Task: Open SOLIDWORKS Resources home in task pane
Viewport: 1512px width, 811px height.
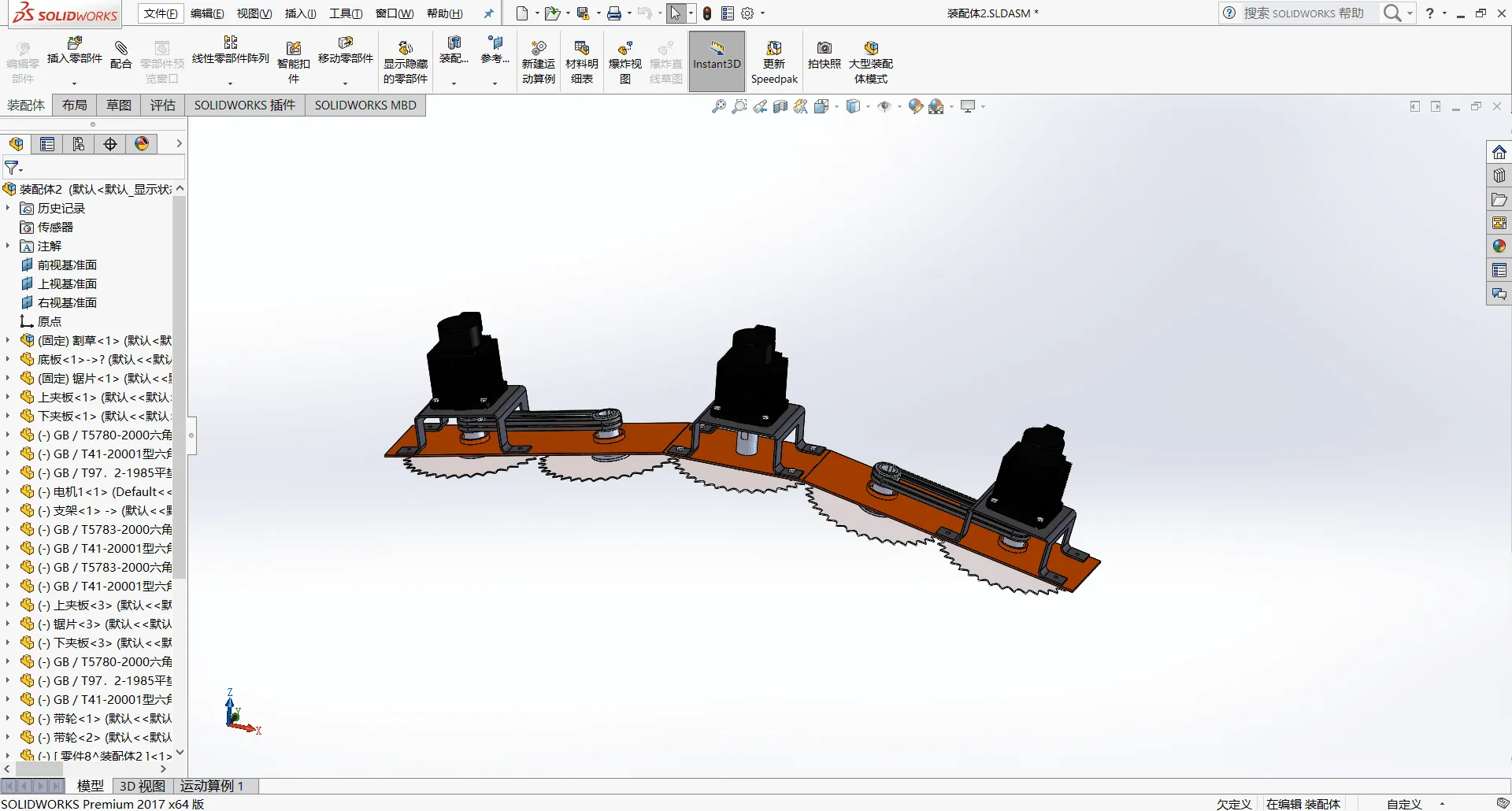Action: coord(1499,152)
